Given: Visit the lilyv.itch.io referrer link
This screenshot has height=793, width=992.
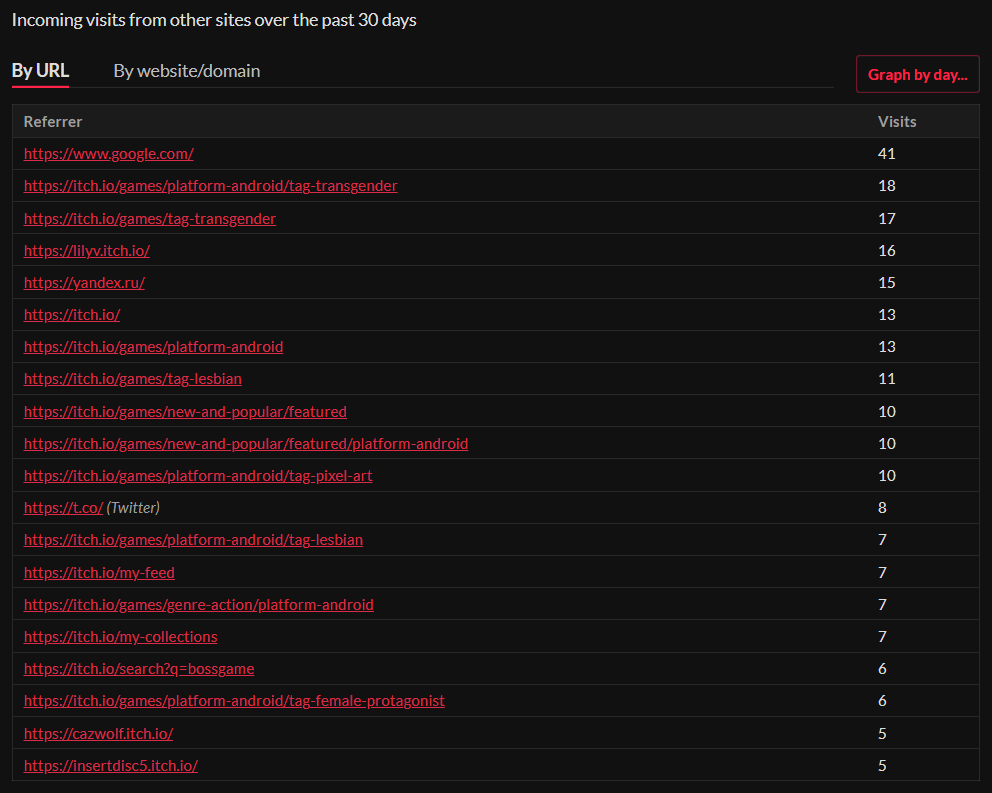Looking at the screenshot, I should coord(87,250).
